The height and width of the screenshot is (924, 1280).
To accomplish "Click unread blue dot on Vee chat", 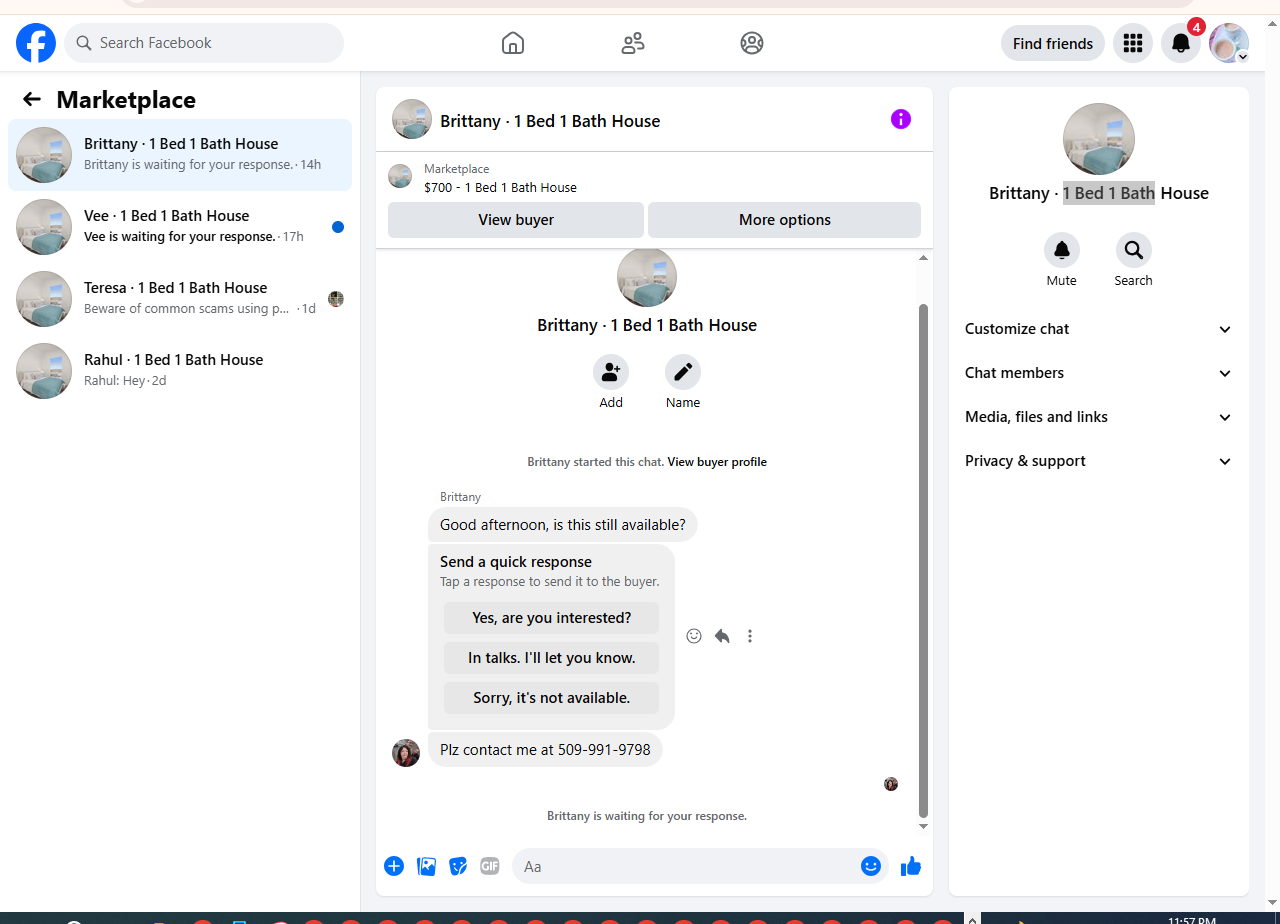I will pos(338,227).
